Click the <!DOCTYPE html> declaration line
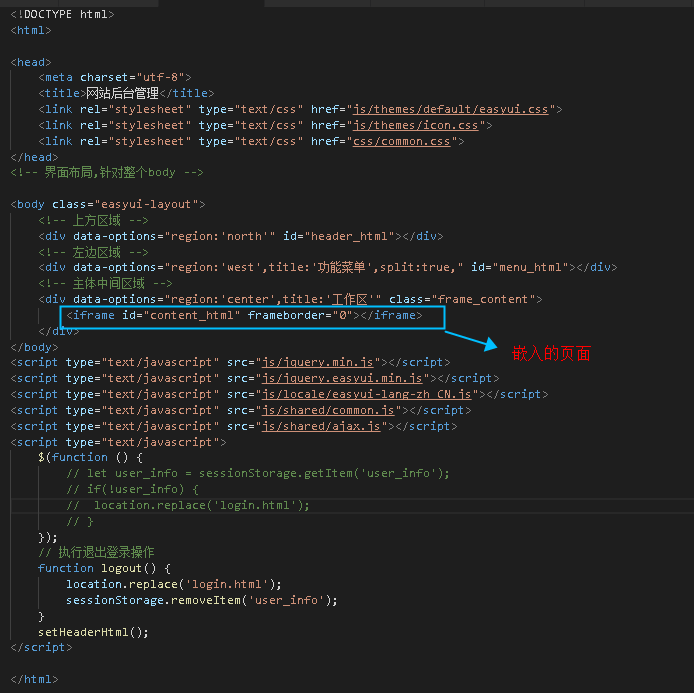This screenshot has width=694, height=693. pos(62,14)
